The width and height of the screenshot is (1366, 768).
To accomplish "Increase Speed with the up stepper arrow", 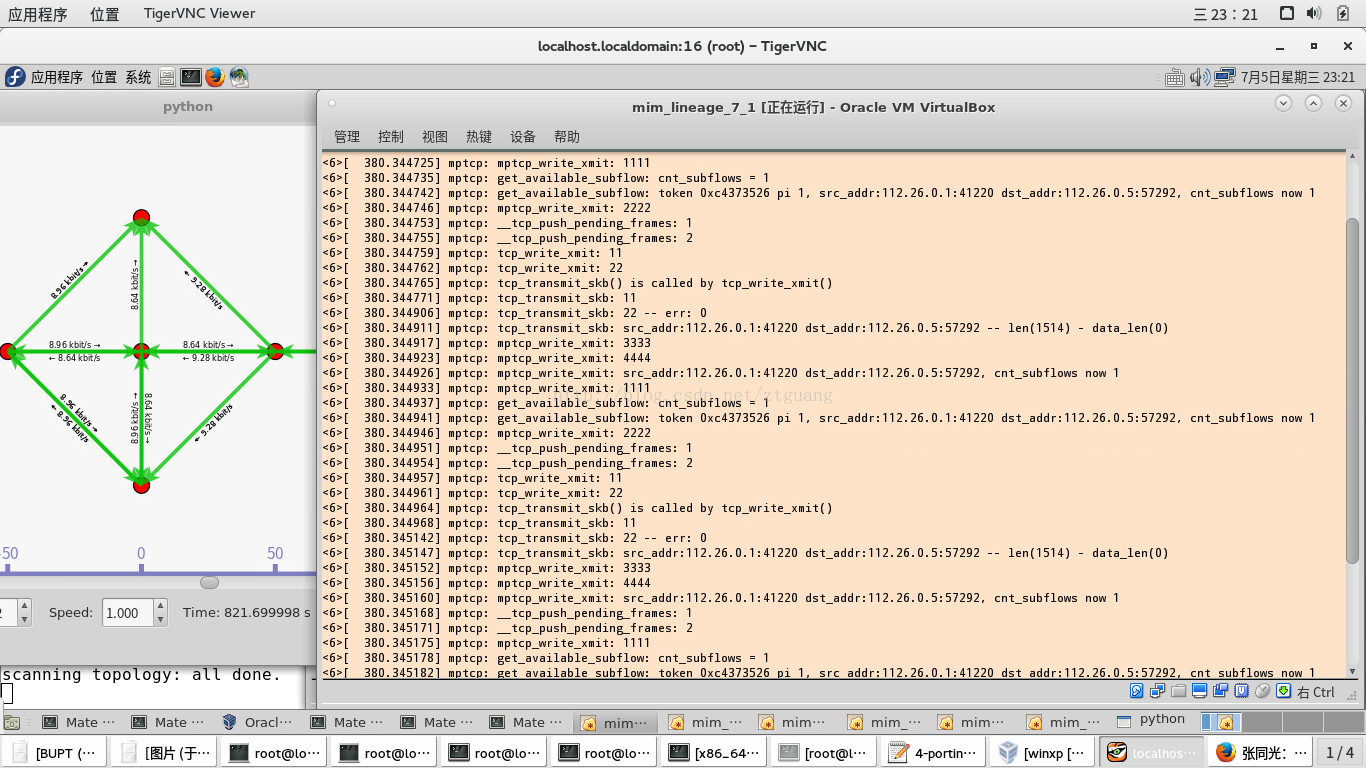I will [160, 606].
